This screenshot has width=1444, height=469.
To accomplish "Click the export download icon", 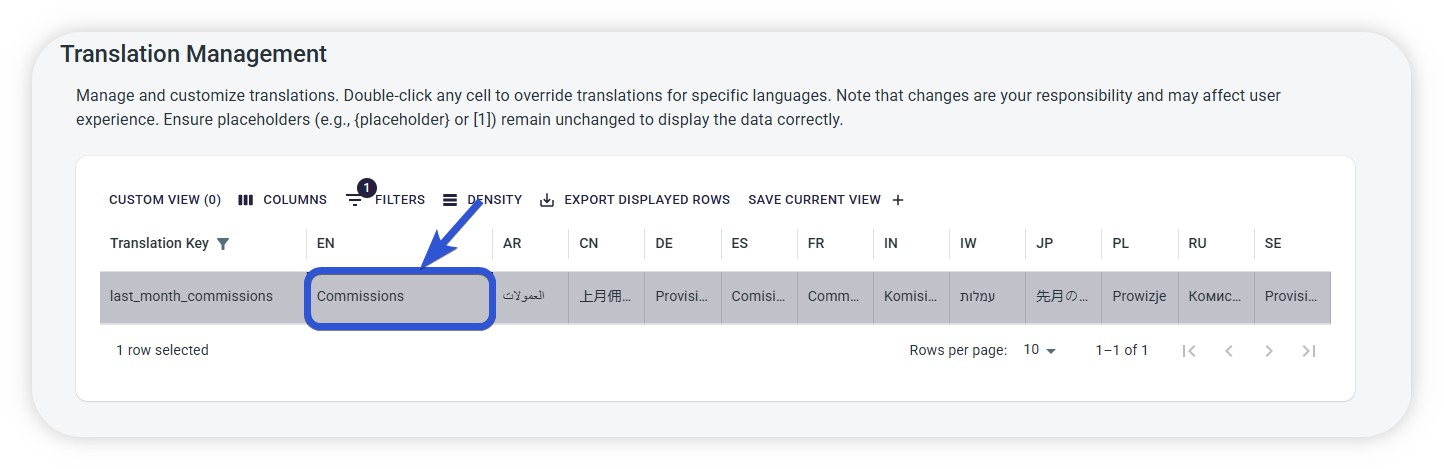I will [x=547, y=200].
